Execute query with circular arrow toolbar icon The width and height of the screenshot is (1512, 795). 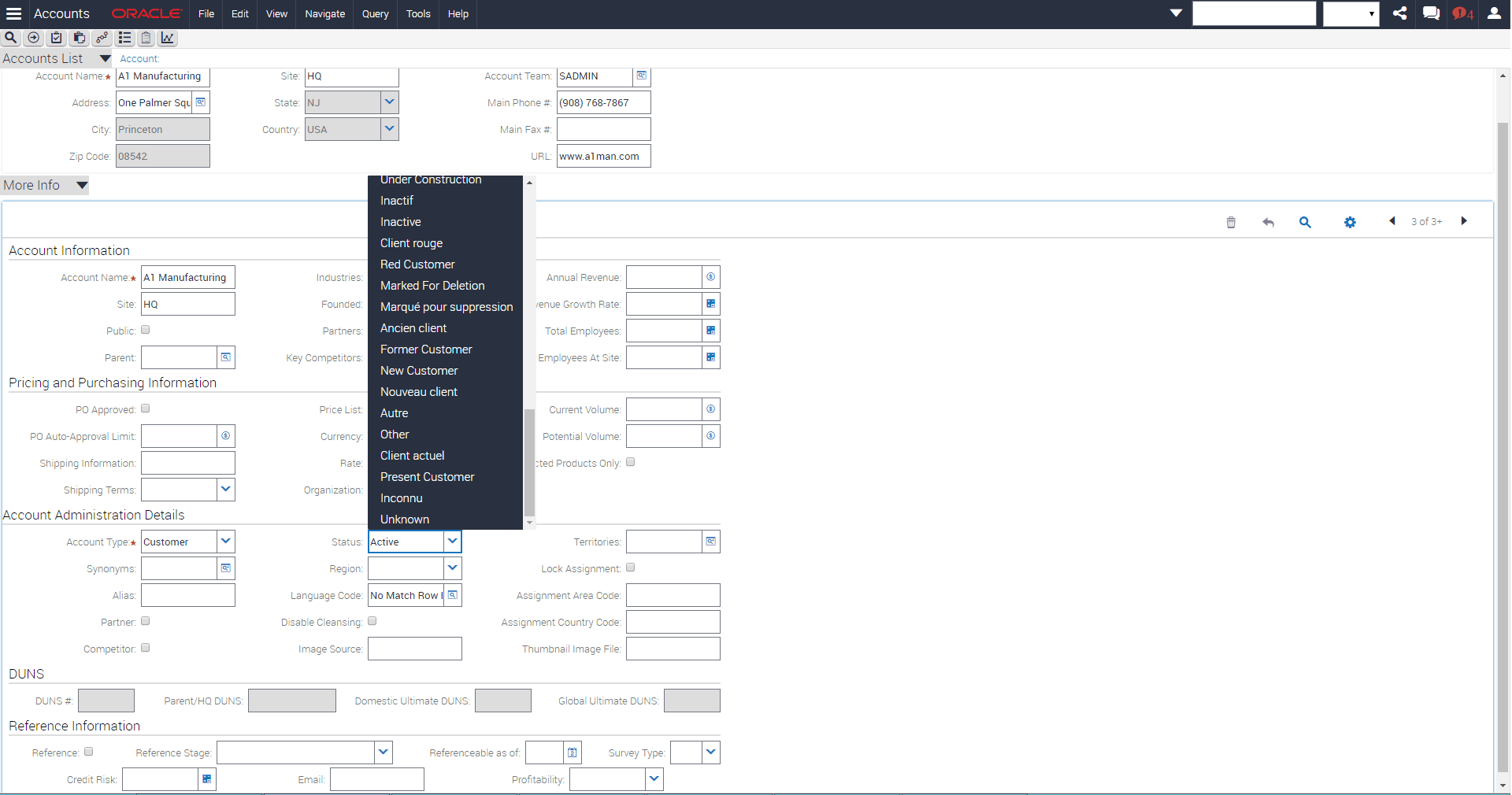click(33, 38)
